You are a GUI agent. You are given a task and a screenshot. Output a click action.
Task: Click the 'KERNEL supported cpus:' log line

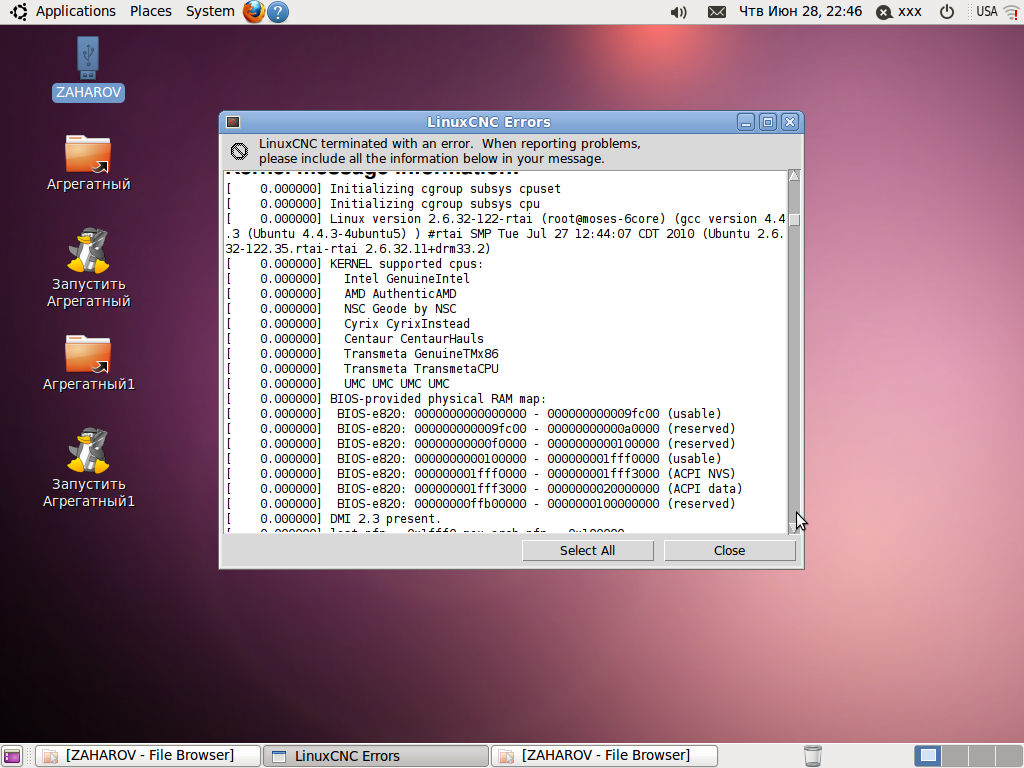click(355, 264)
